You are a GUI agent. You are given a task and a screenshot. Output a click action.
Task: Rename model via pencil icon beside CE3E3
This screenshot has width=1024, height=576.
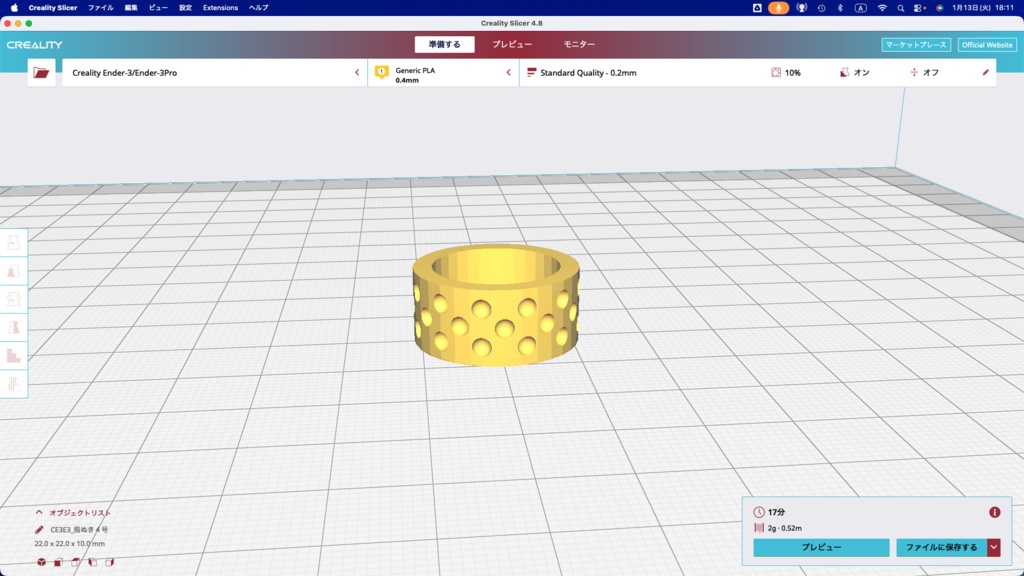[39, 530]
